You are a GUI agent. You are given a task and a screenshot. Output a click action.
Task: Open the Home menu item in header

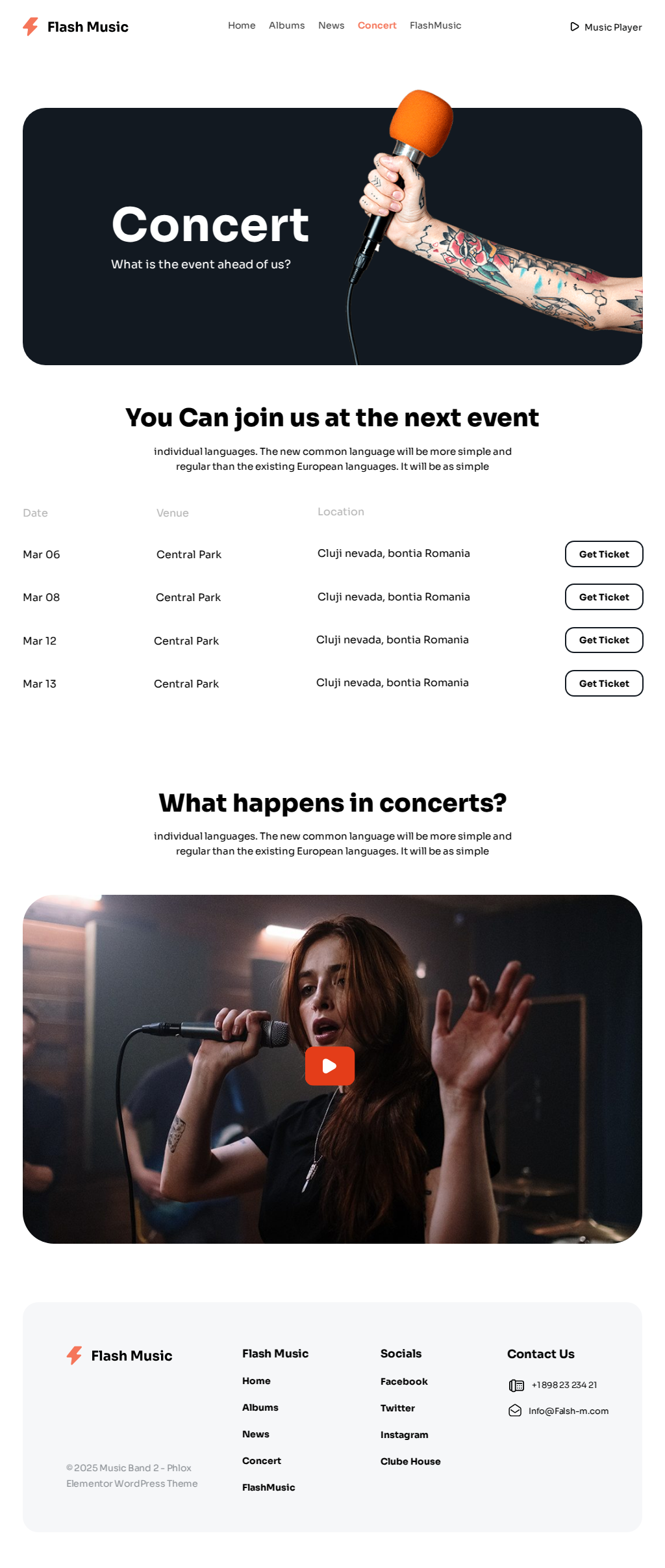pyautogui.click(x=242, y=25)
